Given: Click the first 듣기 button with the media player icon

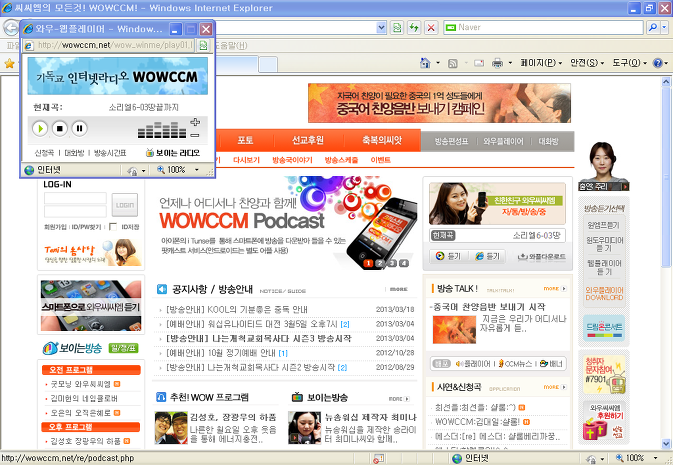Looking at the screenshot, I should point(449,256).
